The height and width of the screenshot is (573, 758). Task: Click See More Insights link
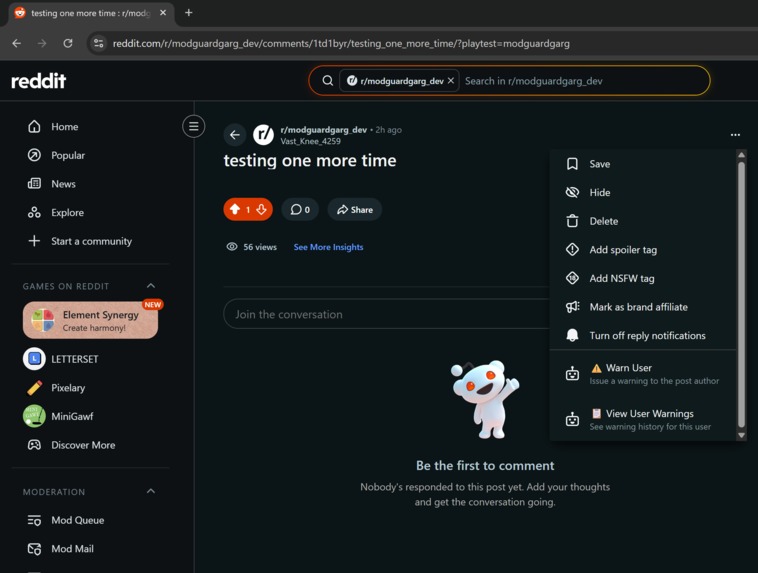328,247
